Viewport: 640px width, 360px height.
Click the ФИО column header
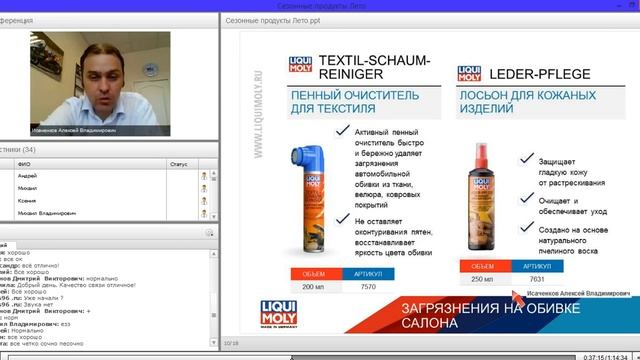[90, 164]
